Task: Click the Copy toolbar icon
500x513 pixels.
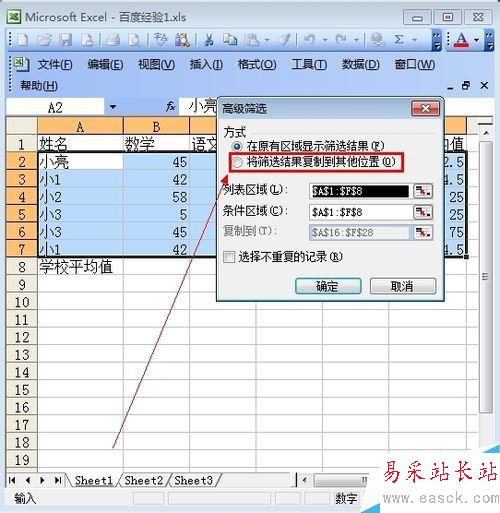Action: pos(230,40)
